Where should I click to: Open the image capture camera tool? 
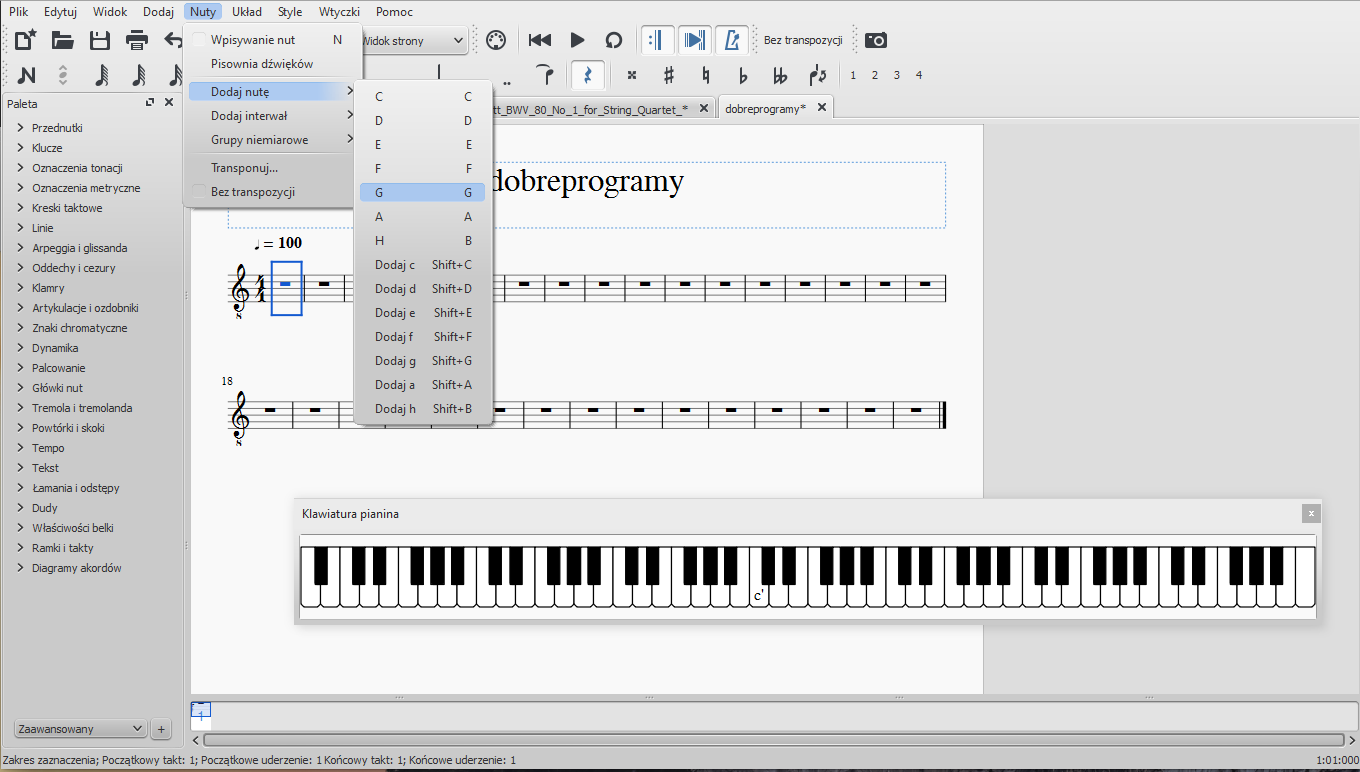876,40
